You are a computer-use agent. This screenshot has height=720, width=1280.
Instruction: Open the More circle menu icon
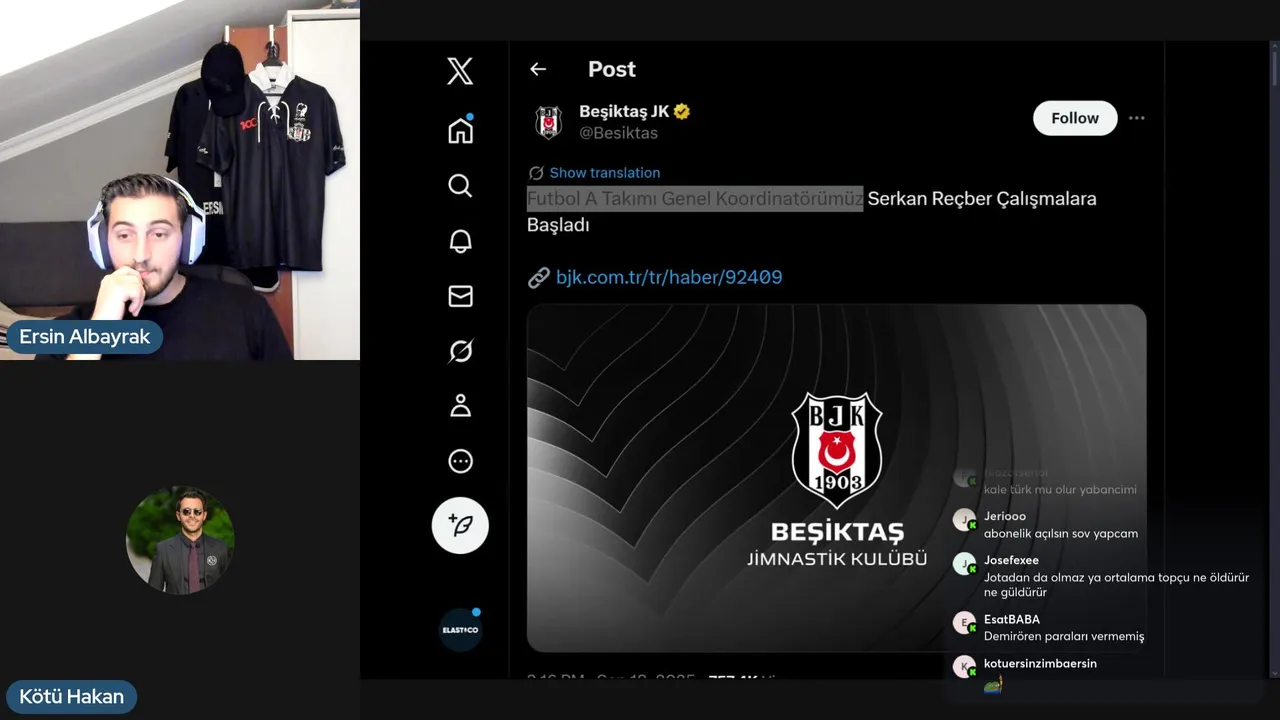tap(460, 461)
